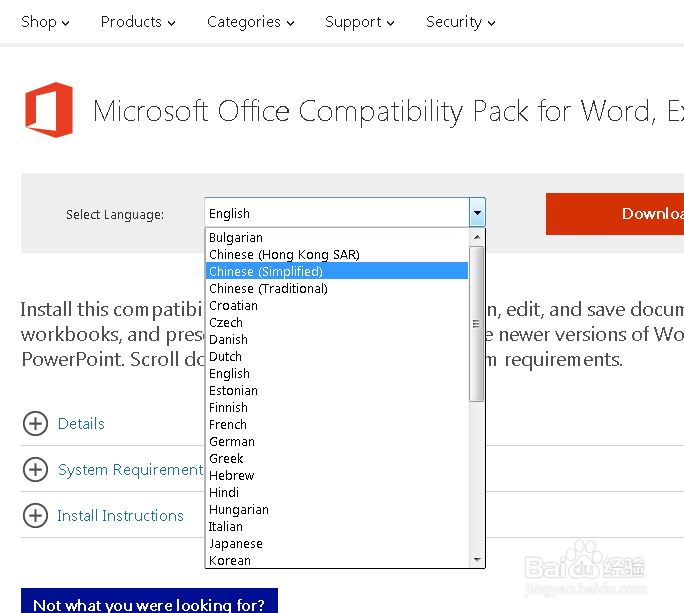Select Bulgarian in the language dropdown
This screenshot has width=684, height=613.
tap(236, 237)
